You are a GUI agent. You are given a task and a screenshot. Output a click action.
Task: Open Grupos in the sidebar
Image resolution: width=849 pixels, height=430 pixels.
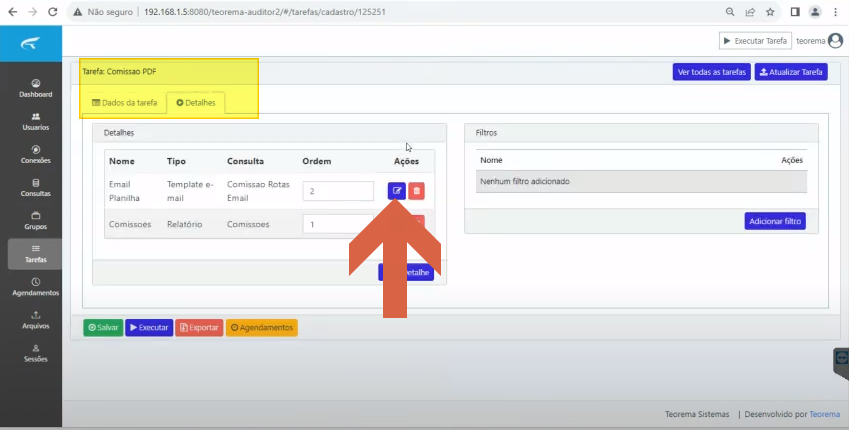tap(36, 221)
